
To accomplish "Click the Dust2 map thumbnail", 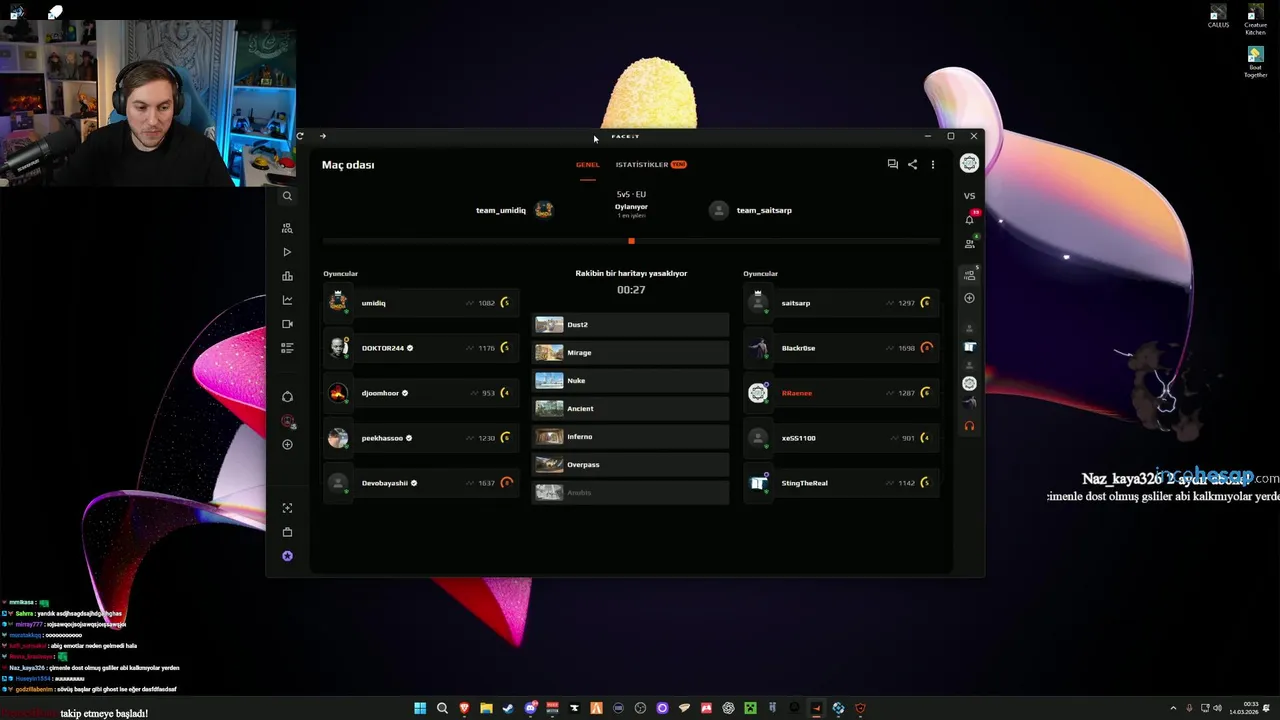I will tap(549, 325).
